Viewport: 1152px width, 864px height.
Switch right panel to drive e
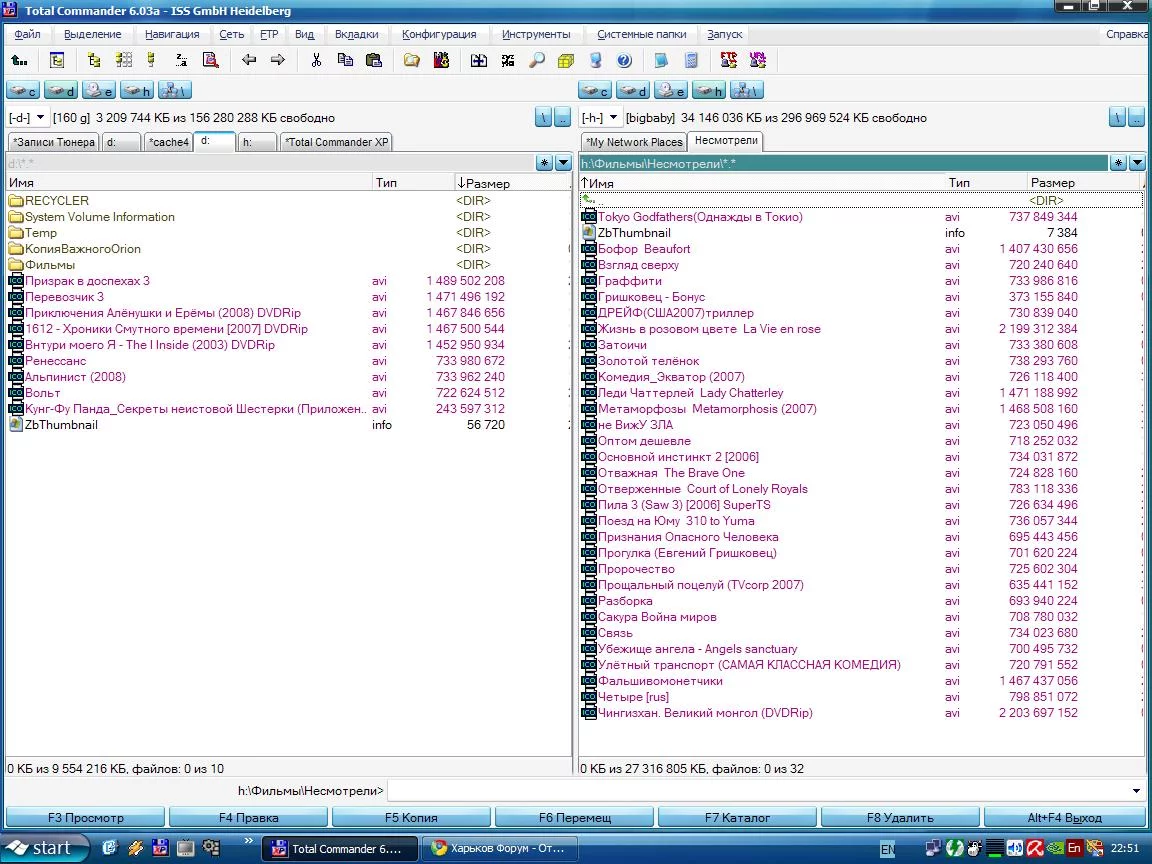671,91
